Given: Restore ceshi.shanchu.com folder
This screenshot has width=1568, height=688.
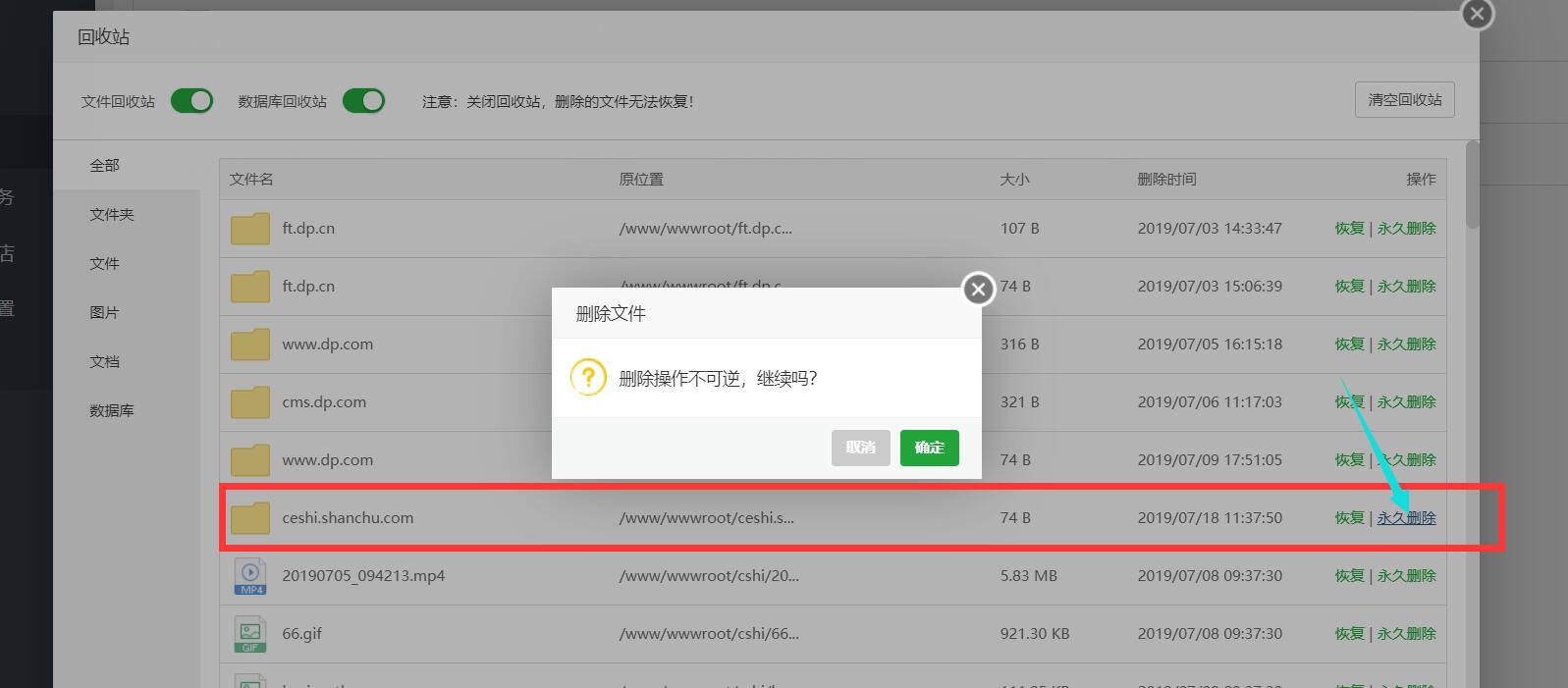Looking at the screenshot, I should [1349, 517].
